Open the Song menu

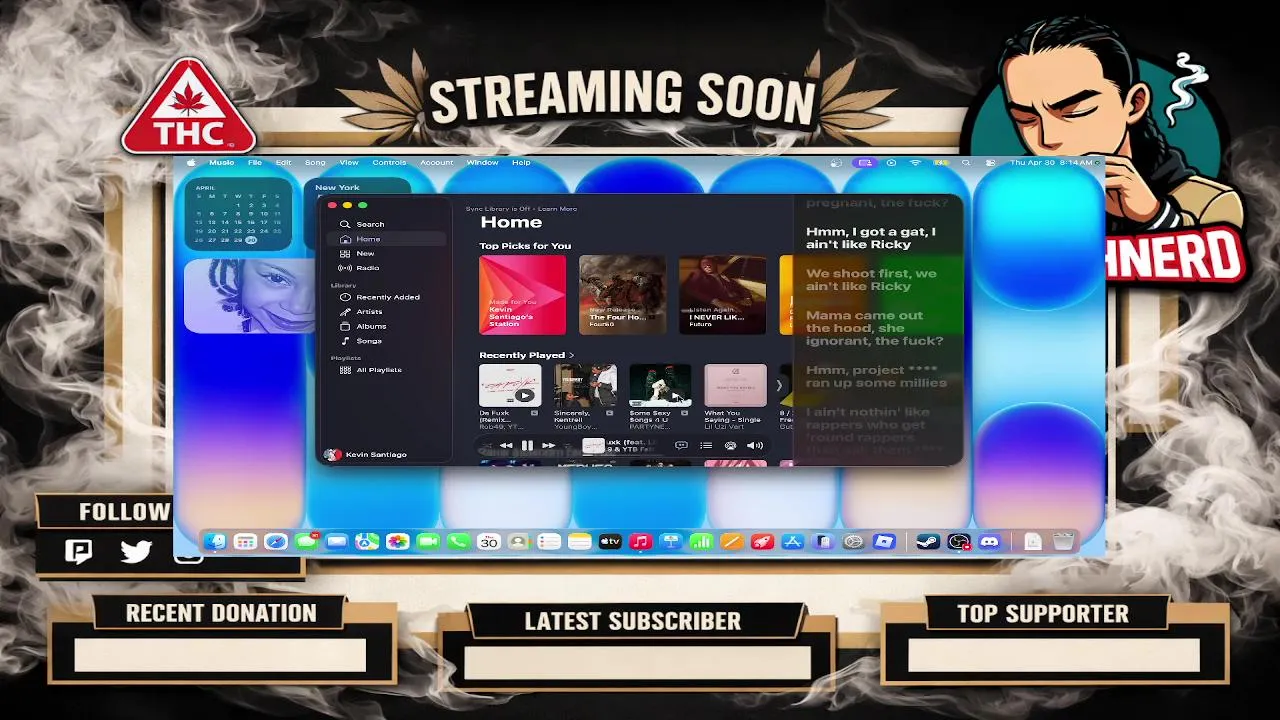click(315, 162)
